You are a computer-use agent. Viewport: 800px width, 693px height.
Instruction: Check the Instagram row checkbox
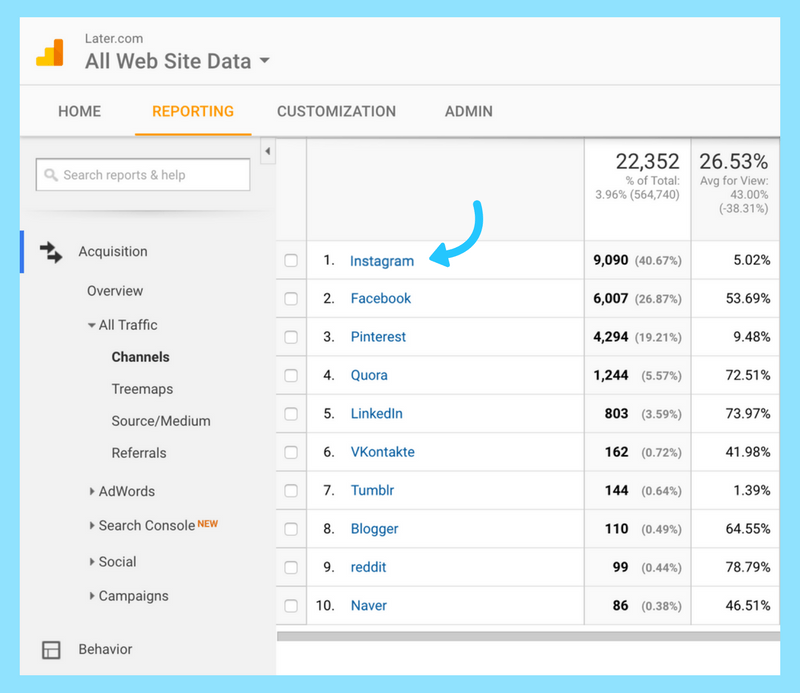291,260
